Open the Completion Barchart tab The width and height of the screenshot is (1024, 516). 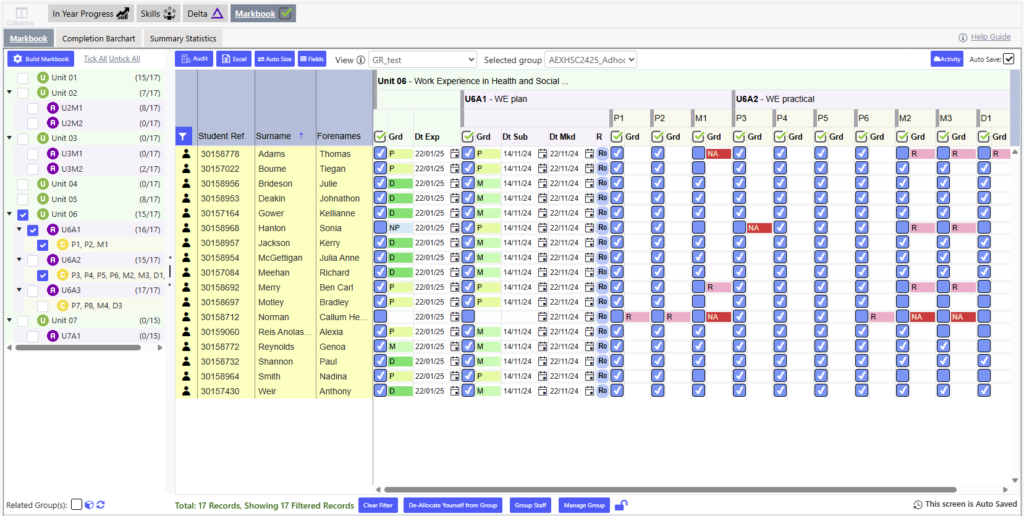coord(99,39)
